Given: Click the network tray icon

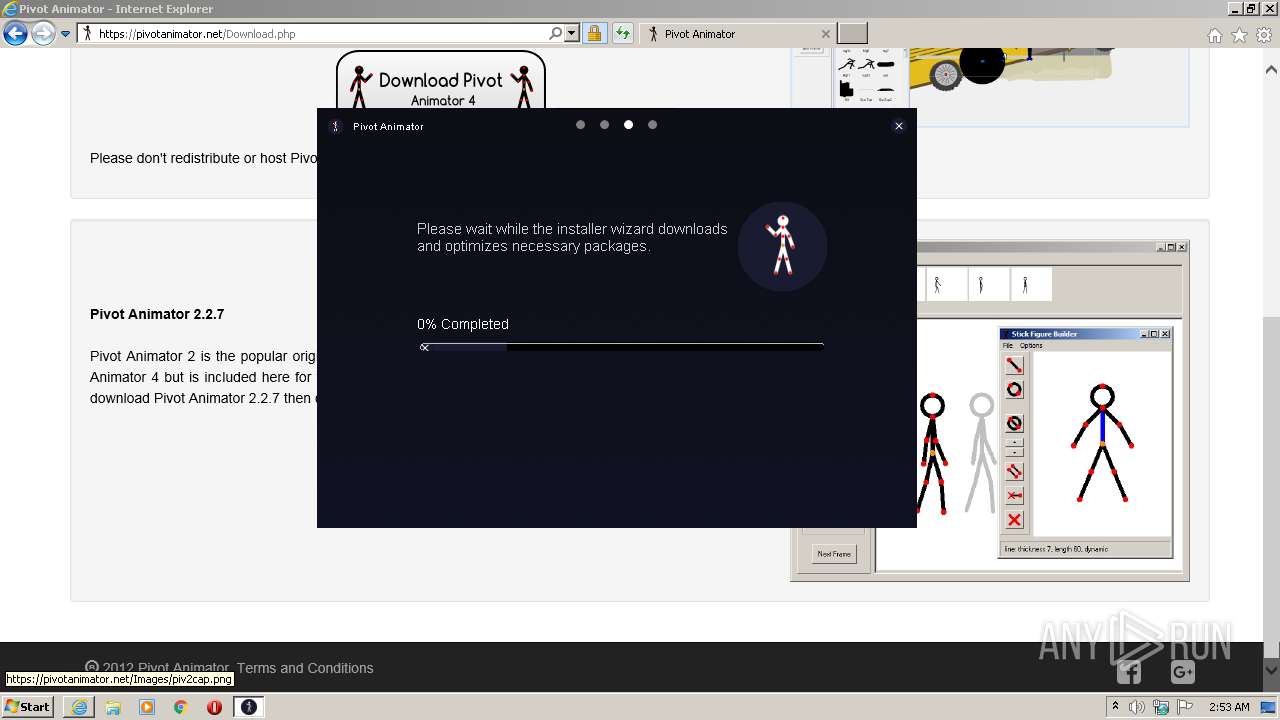Looking at the screenshot, I should [1161, 707].
